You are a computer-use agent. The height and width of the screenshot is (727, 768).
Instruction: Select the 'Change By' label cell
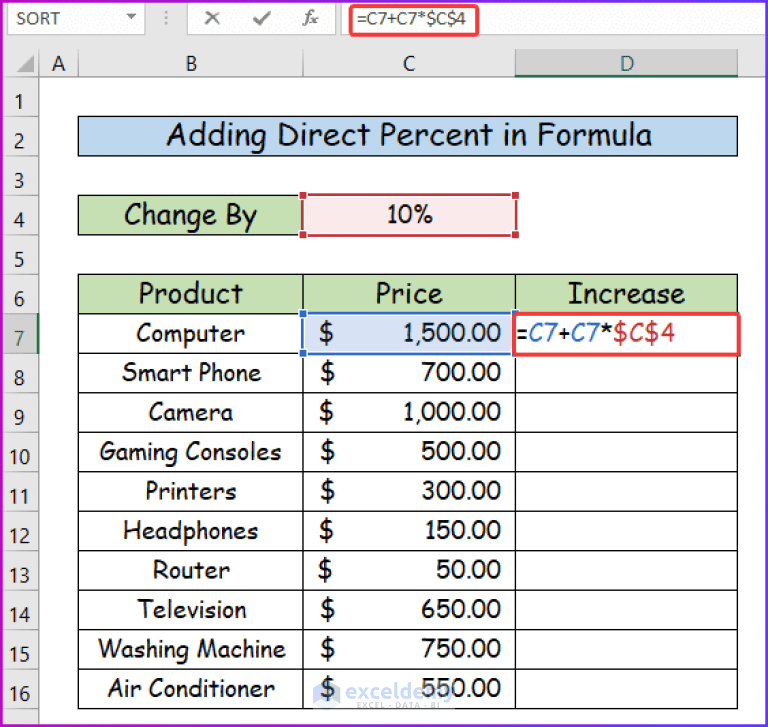pos(190,215)
